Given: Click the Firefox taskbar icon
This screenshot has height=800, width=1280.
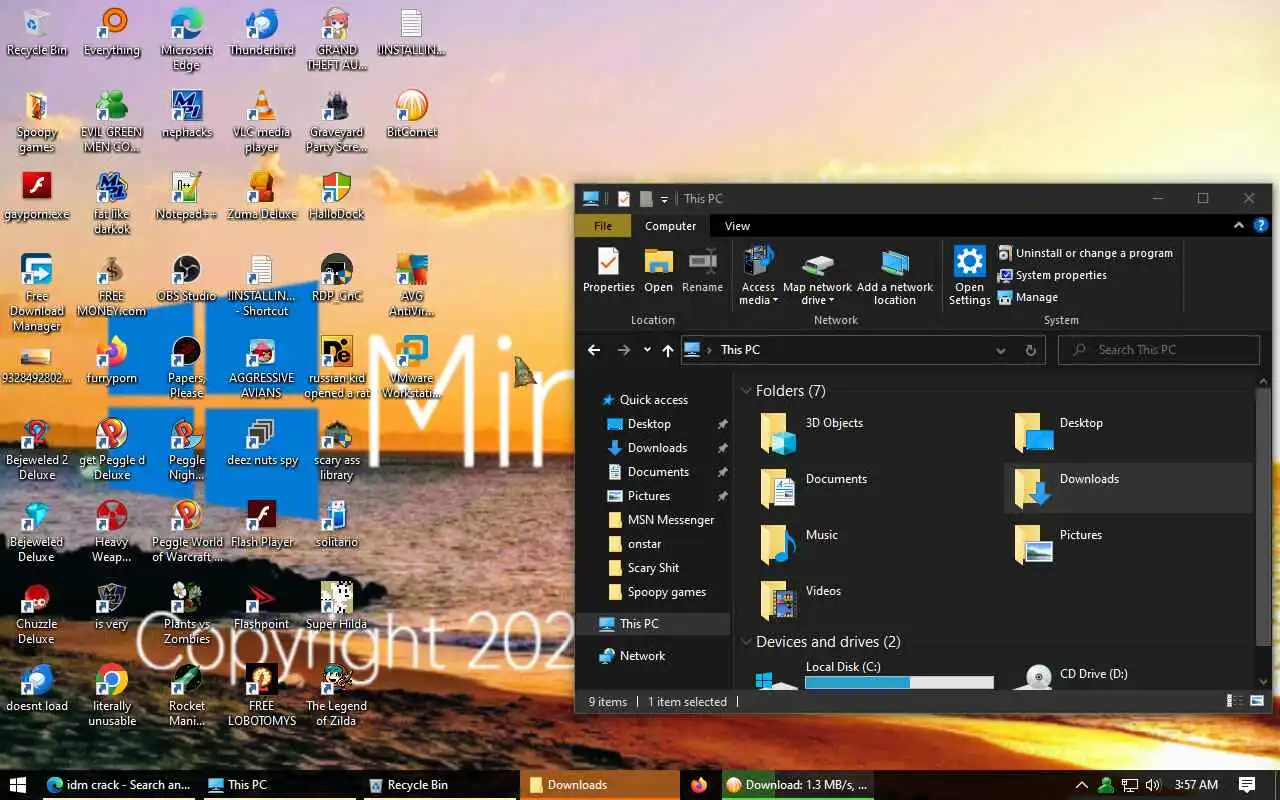Looking at the screenshot, I should 699,785.
